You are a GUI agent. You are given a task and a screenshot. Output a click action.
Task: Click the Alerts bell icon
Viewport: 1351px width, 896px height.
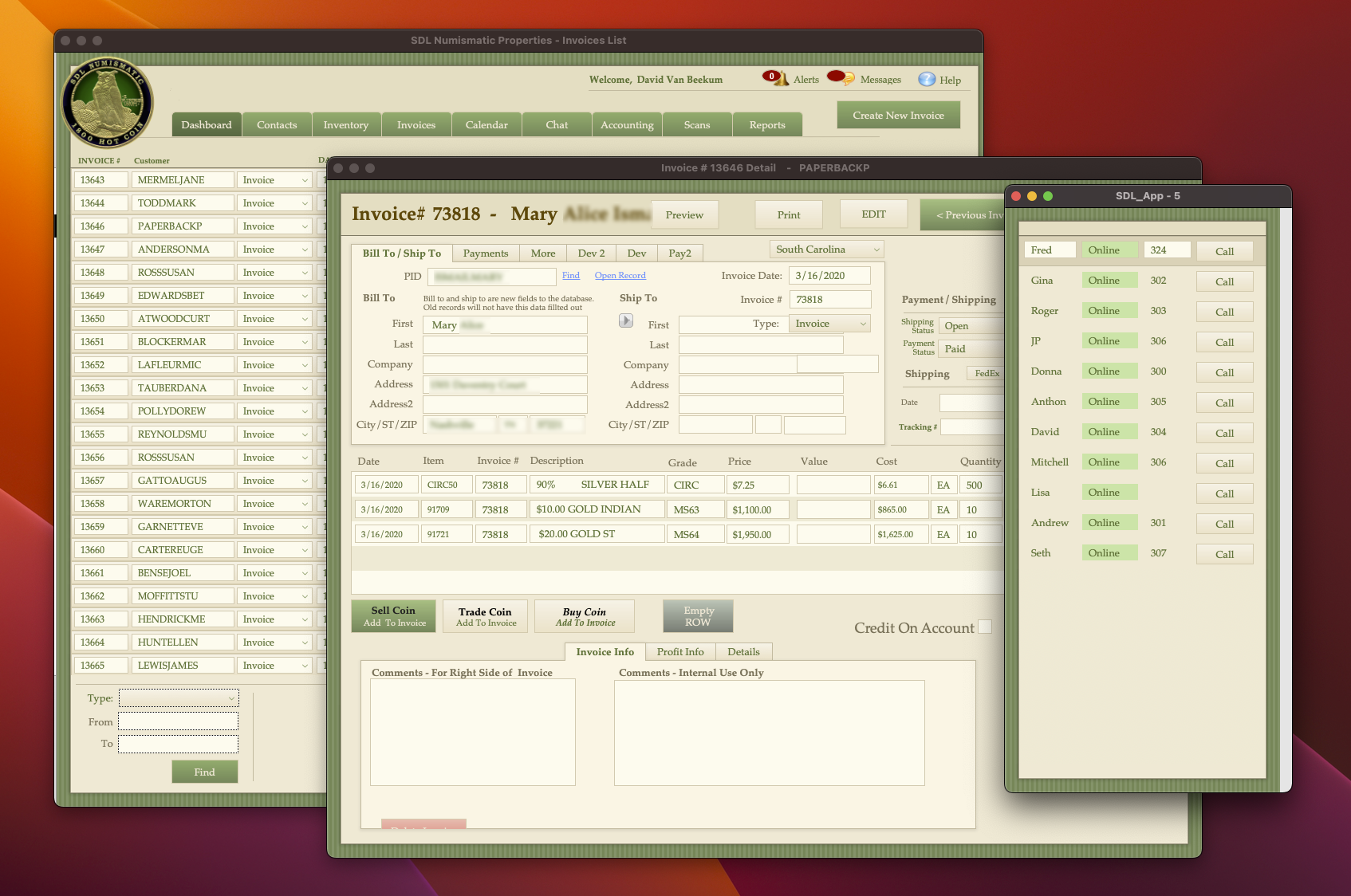(x=782, y=79)
